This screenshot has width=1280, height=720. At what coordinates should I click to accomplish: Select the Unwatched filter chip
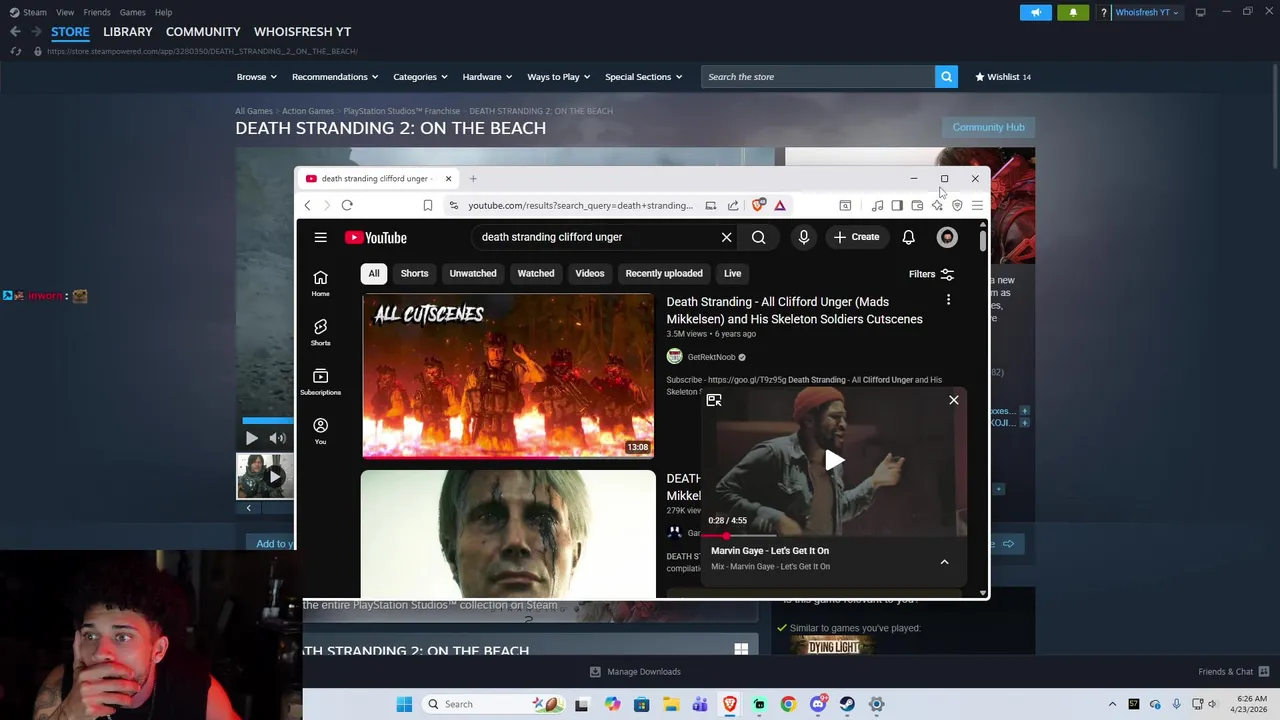pyautogui.click(x=473, y=273)
